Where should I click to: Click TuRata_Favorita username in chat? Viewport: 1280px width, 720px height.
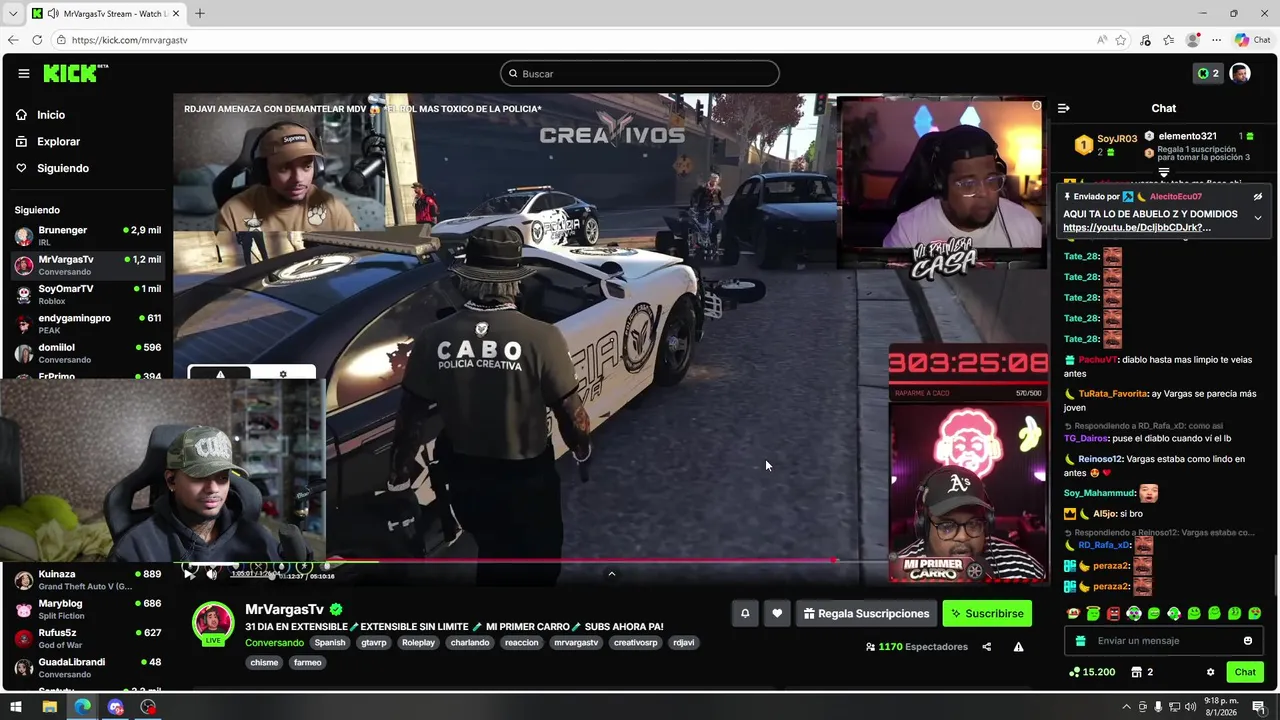tap(1113, 394)
